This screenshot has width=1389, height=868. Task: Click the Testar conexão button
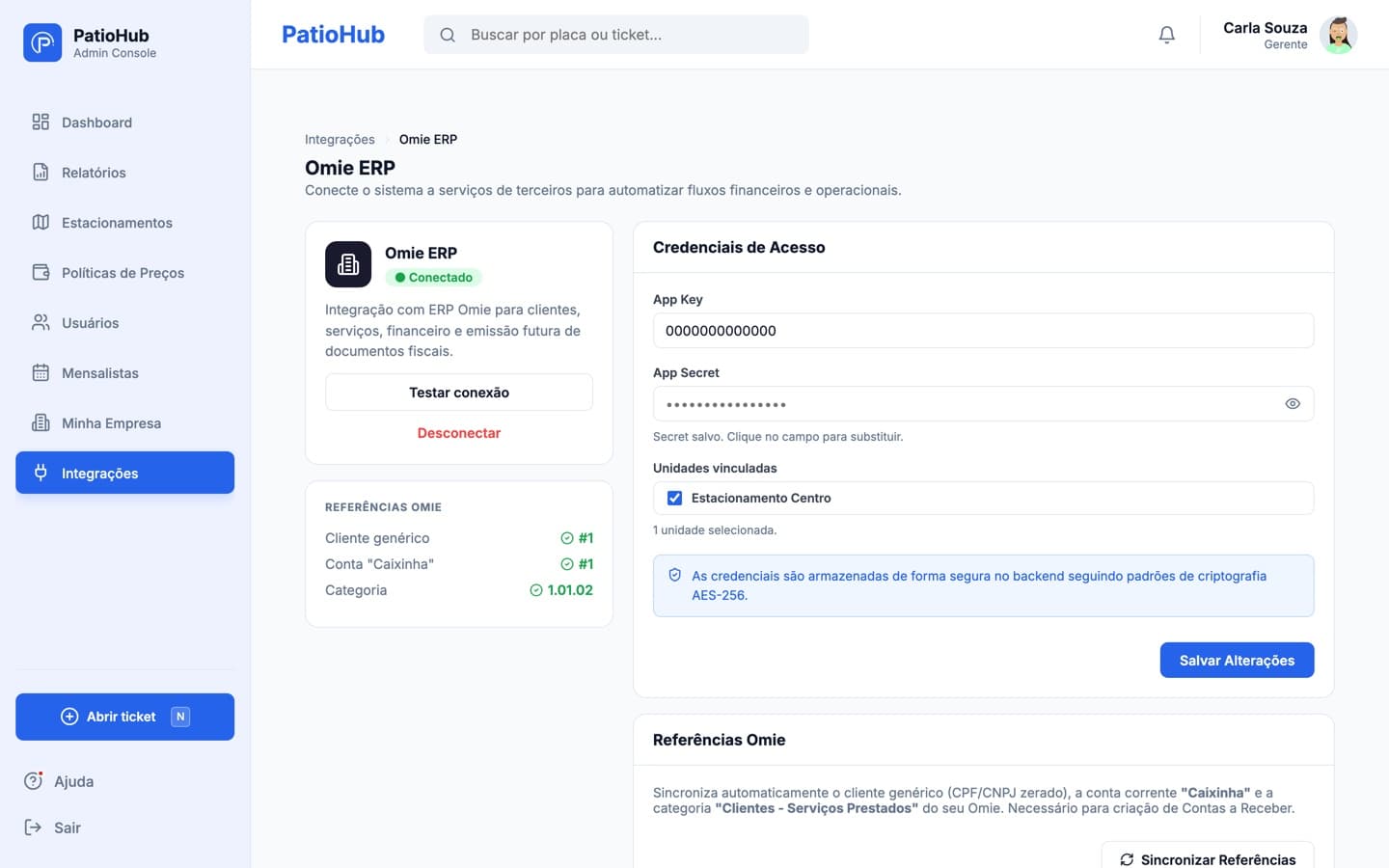coord(459,393)
